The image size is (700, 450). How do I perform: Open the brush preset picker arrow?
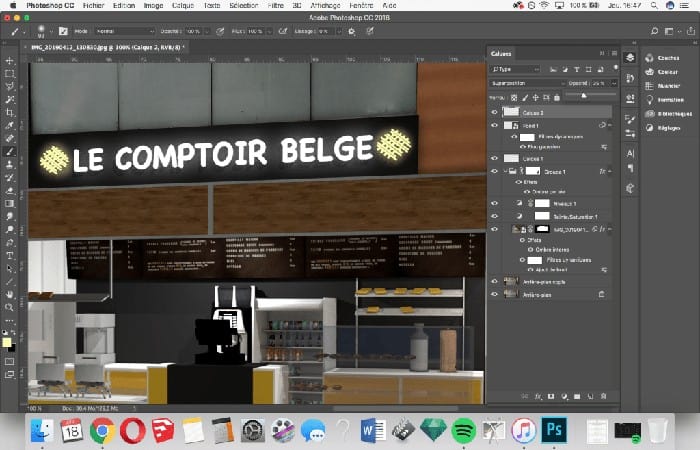pos(51,31)
